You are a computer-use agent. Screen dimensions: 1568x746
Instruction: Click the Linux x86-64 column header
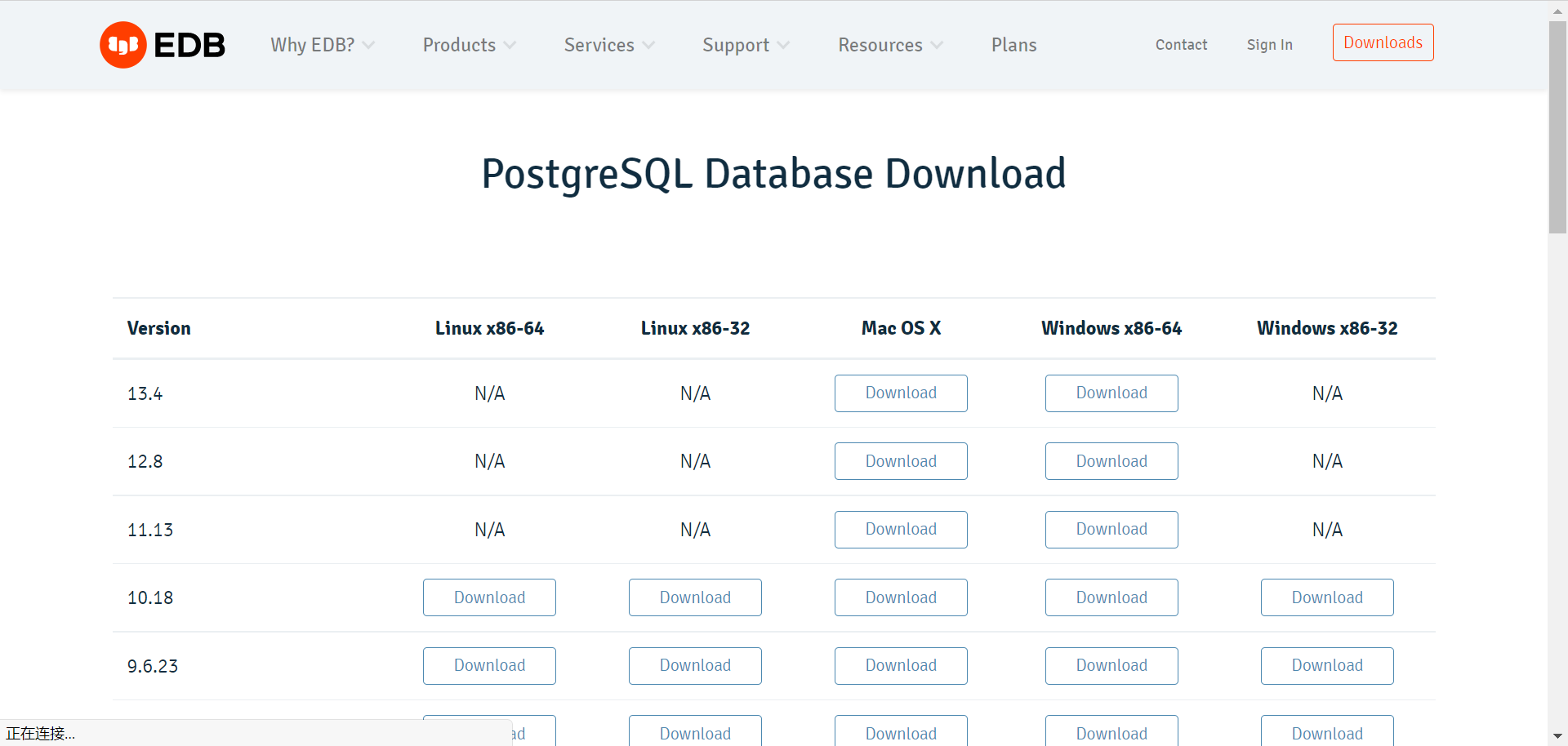point(489,328)
